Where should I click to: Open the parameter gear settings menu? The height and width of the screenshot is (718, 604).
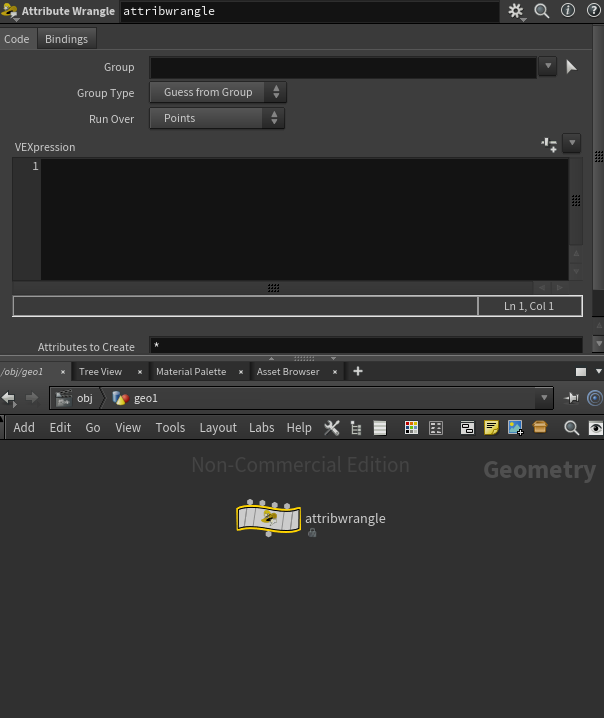(516, 11)
